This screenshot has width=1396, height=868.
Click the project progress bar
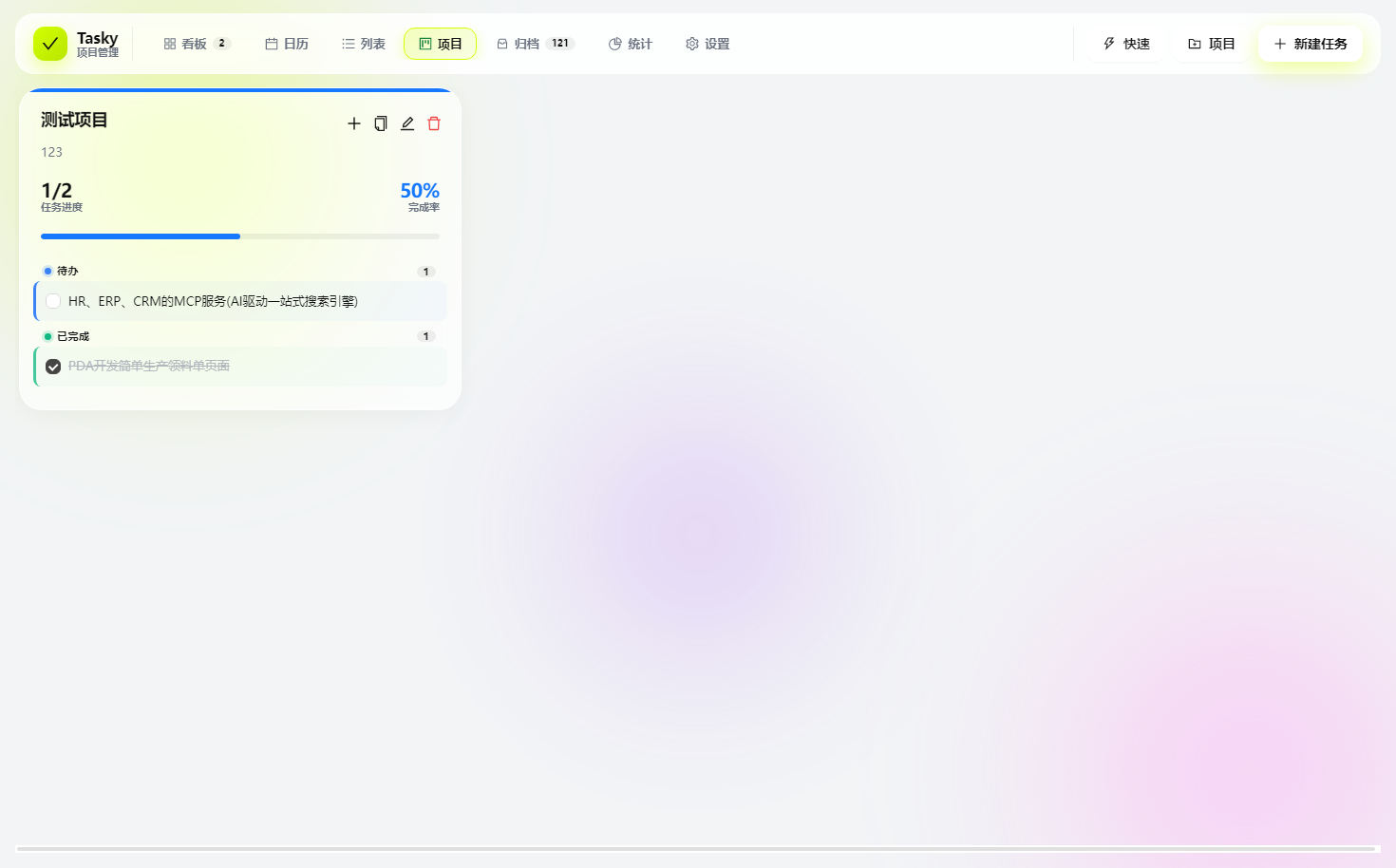[240, 236]
